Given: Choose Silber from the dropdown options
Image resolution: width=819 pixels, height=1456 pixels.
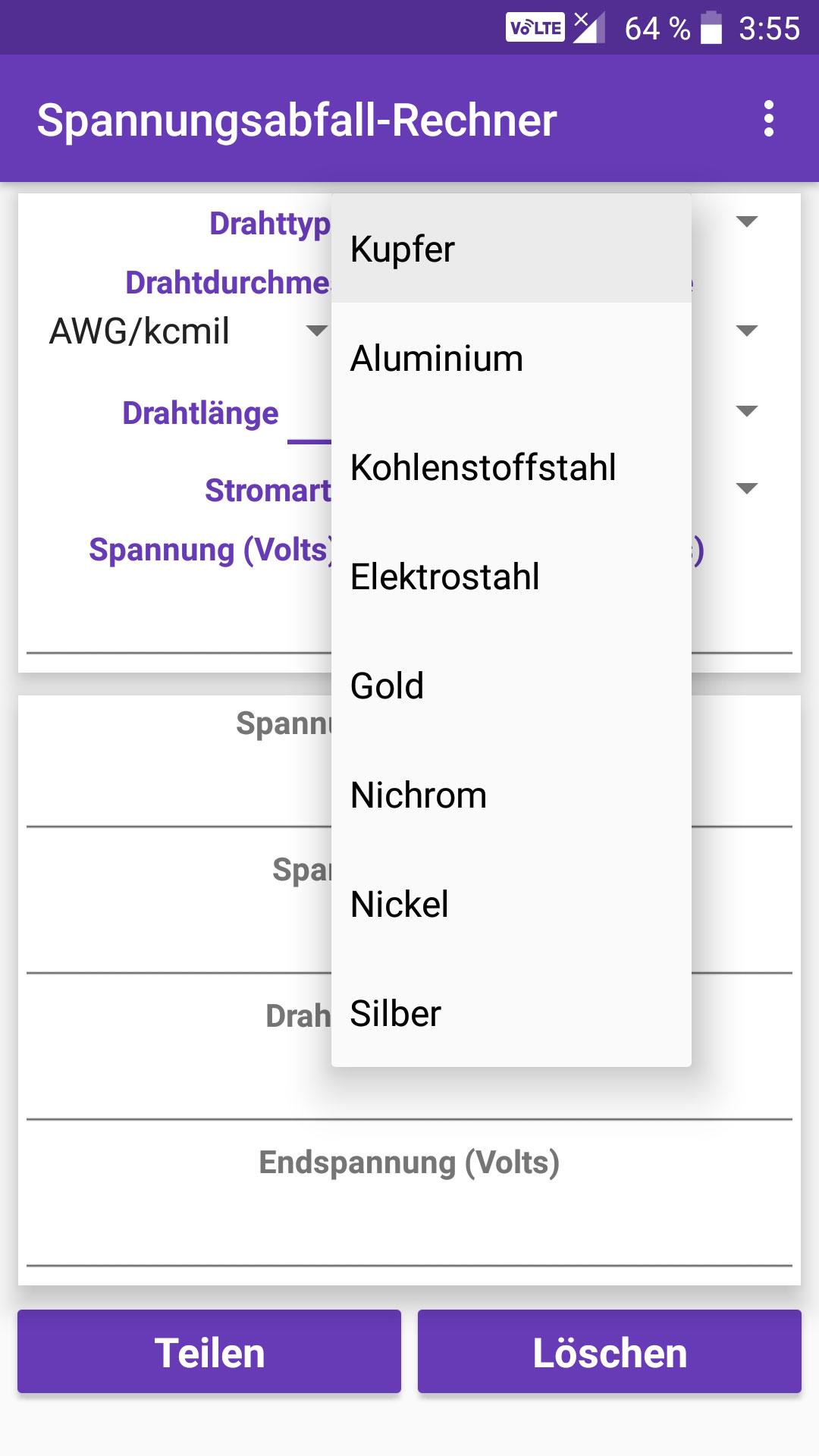Looking at the screenshot, I should 511,1013.
